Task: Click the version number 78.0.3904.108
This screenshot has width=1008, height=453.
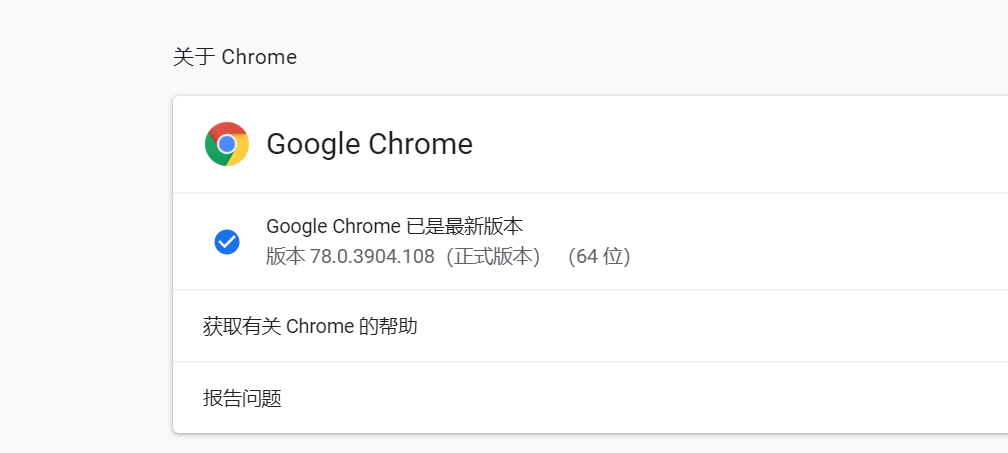Action: click(x=372, y=257)
